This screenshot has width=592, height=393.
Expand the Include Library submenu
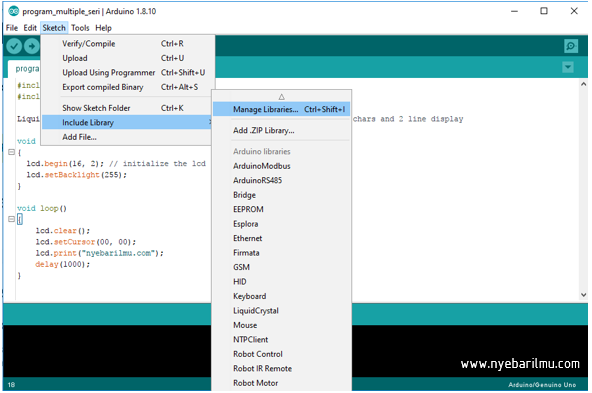coord(127,123)
